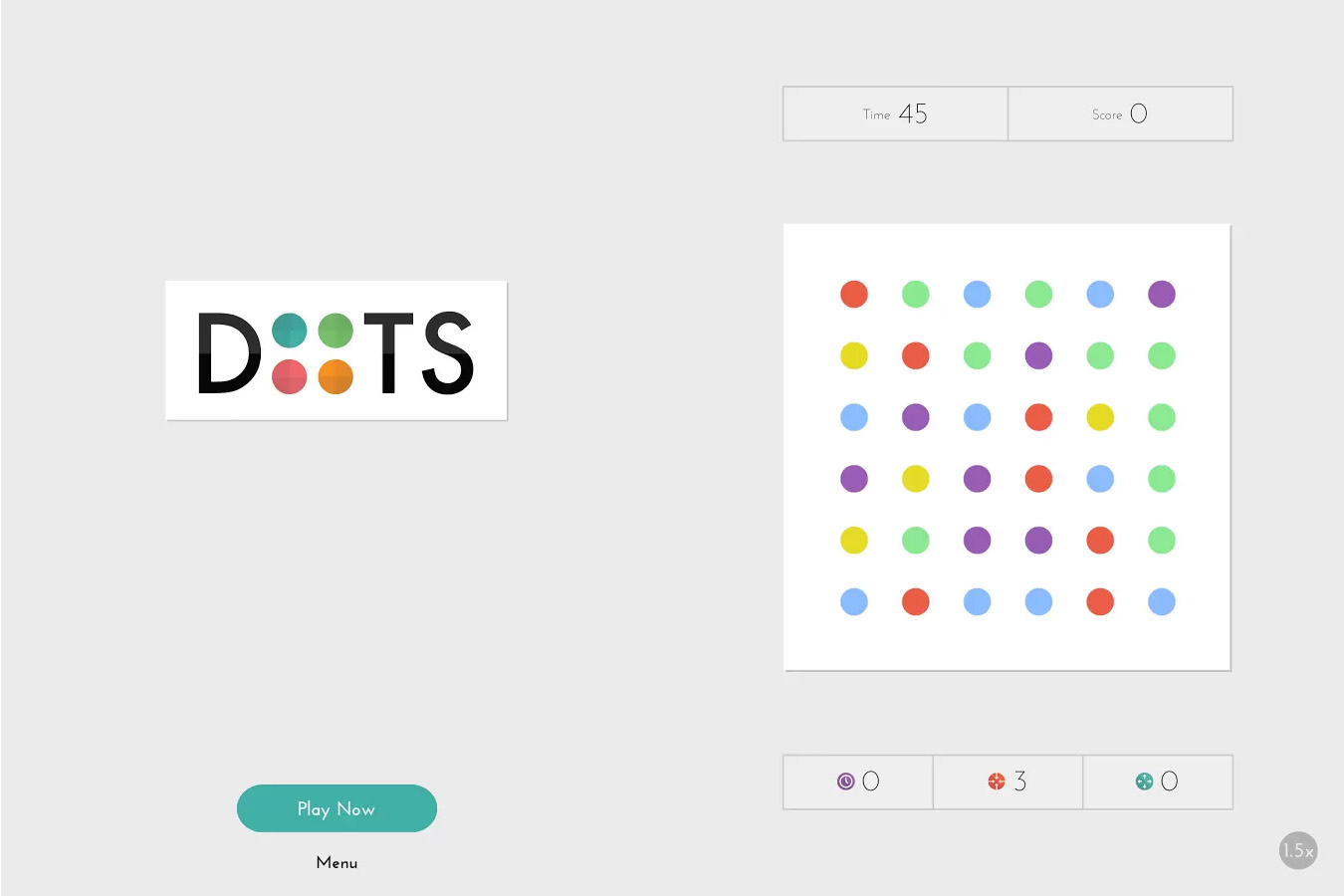The width and height of the screenshot is (1344, 896).
Task: Select the blue dot in the fourth row
Action: coord(1100,479)
